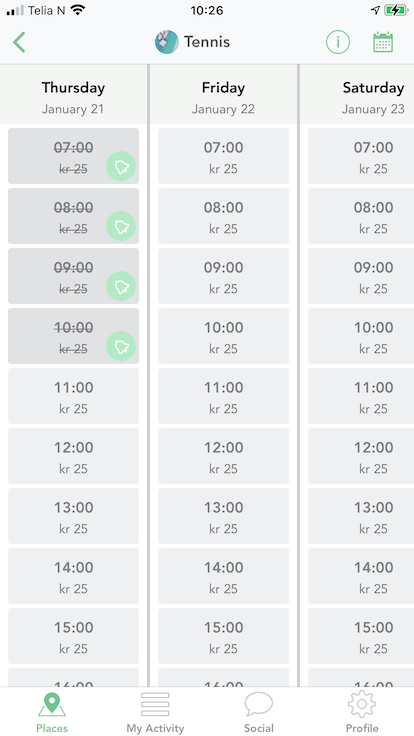
Task: Pick the Saturday 09:00 time slot
Action: click(x=361, y=276)
